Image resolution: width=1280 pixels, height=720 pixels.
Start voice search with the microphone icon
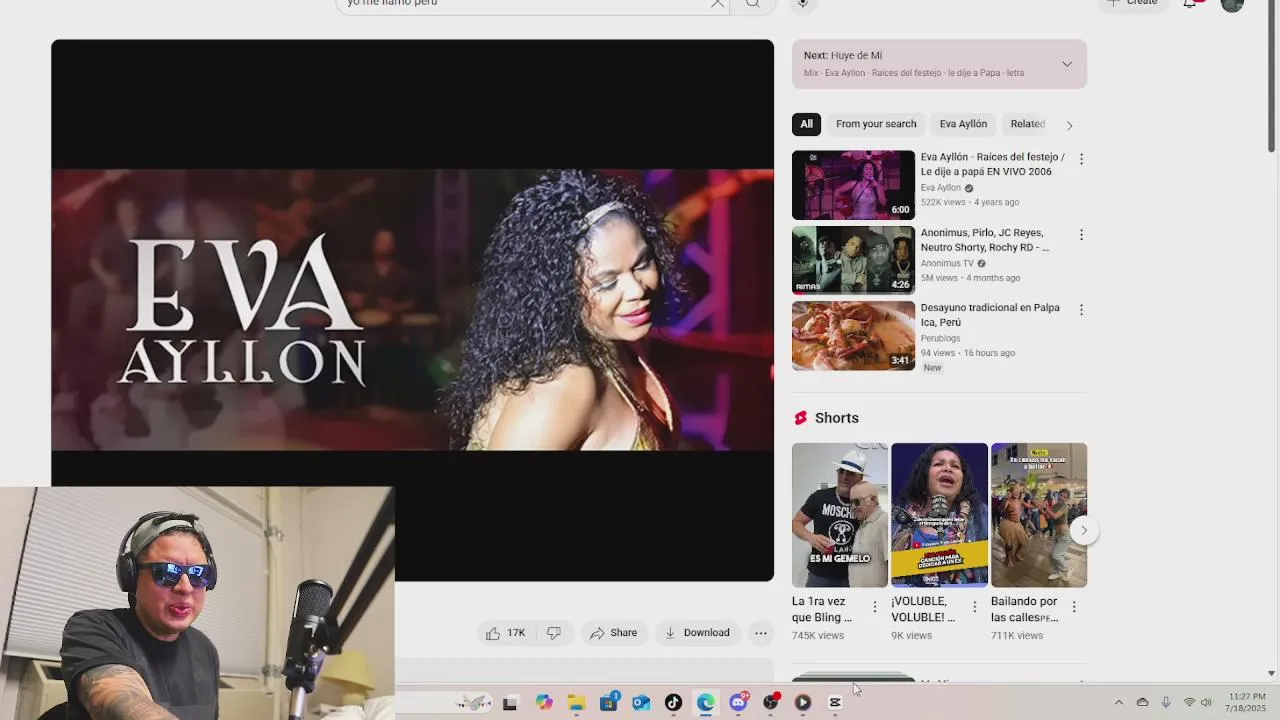click(x=802, y=3)
